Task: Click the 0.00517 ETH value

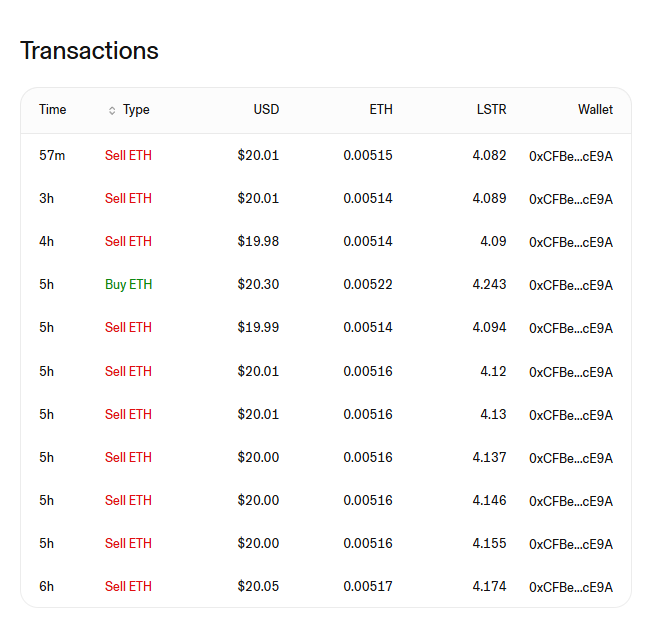Action: (x=368, y=587)
